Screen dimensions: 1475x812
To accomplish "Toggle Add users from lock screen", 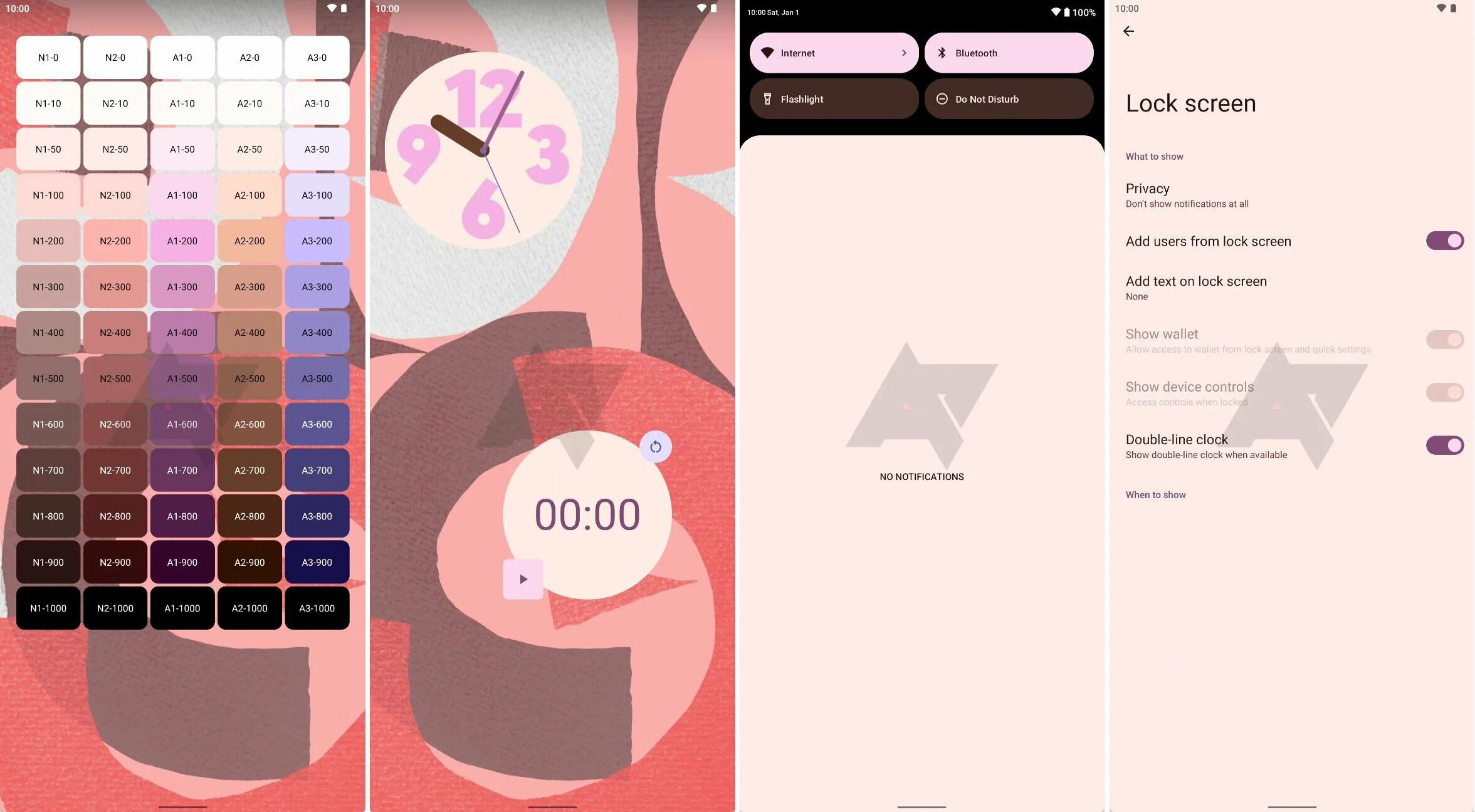I will coord(1444,241).
